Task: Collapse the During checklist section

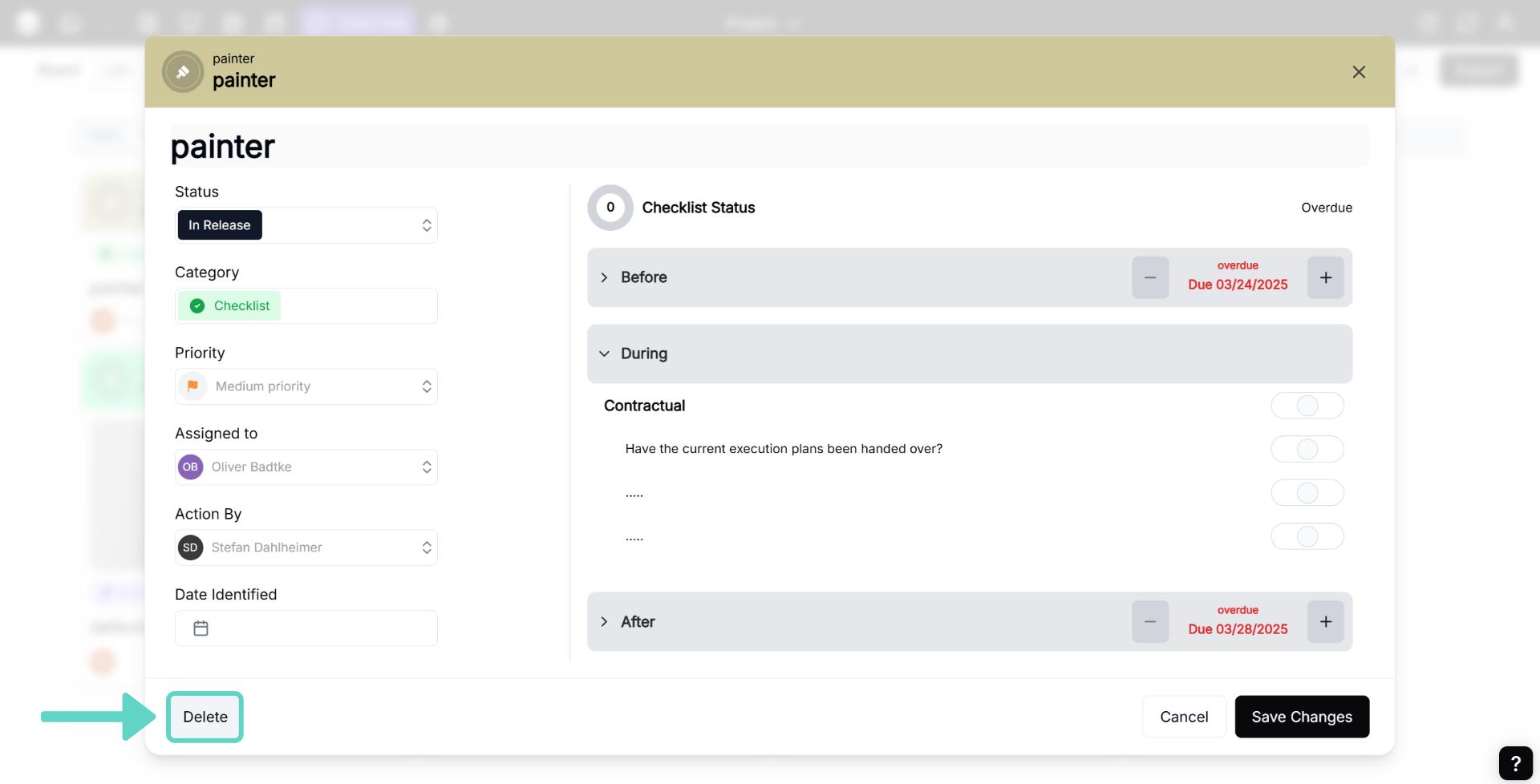Action: tap(605, 354)
